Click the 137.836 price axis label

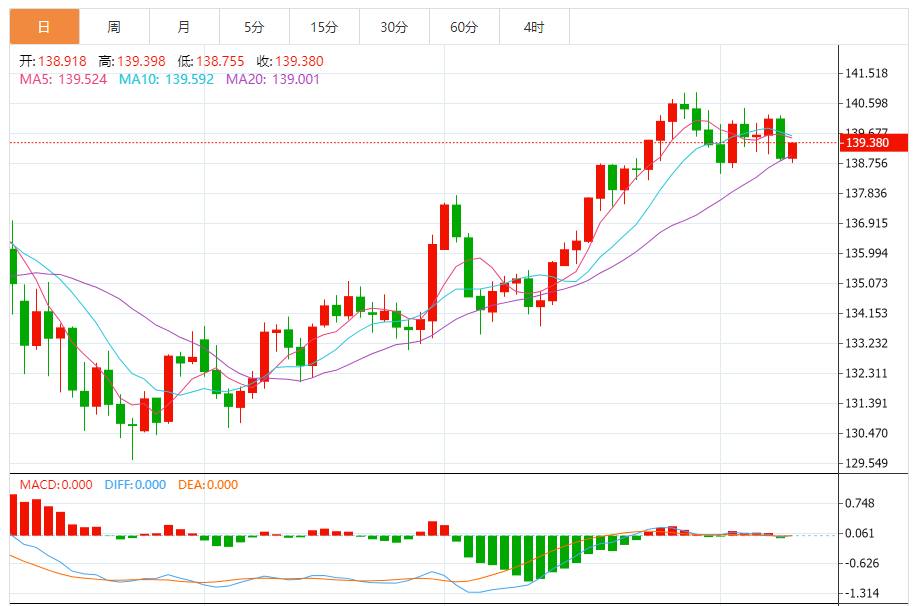pyautogui.click(x=866, y=193)
